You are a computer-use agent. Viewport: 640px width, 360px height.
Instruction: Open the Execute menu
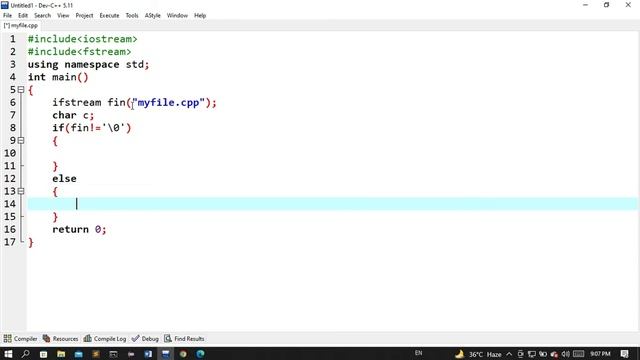pyautogui.click(x=109, y=16)
